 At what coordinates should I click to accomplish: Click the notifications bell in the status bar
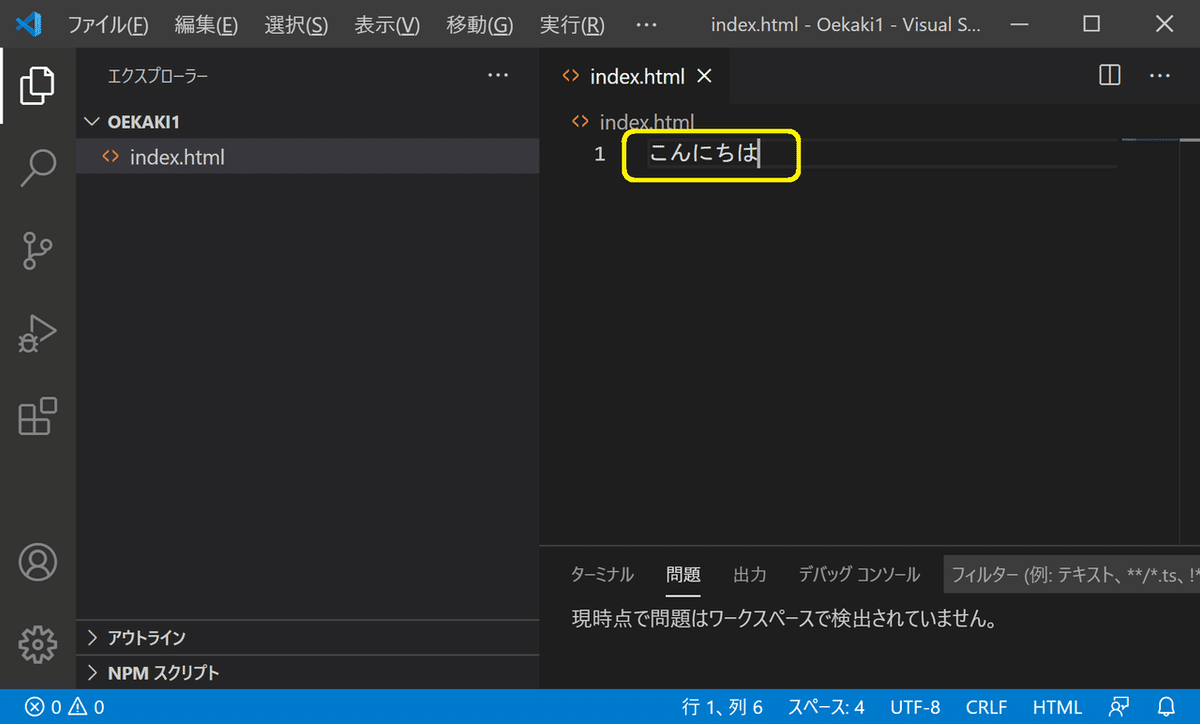click(x=1165, y=707)
